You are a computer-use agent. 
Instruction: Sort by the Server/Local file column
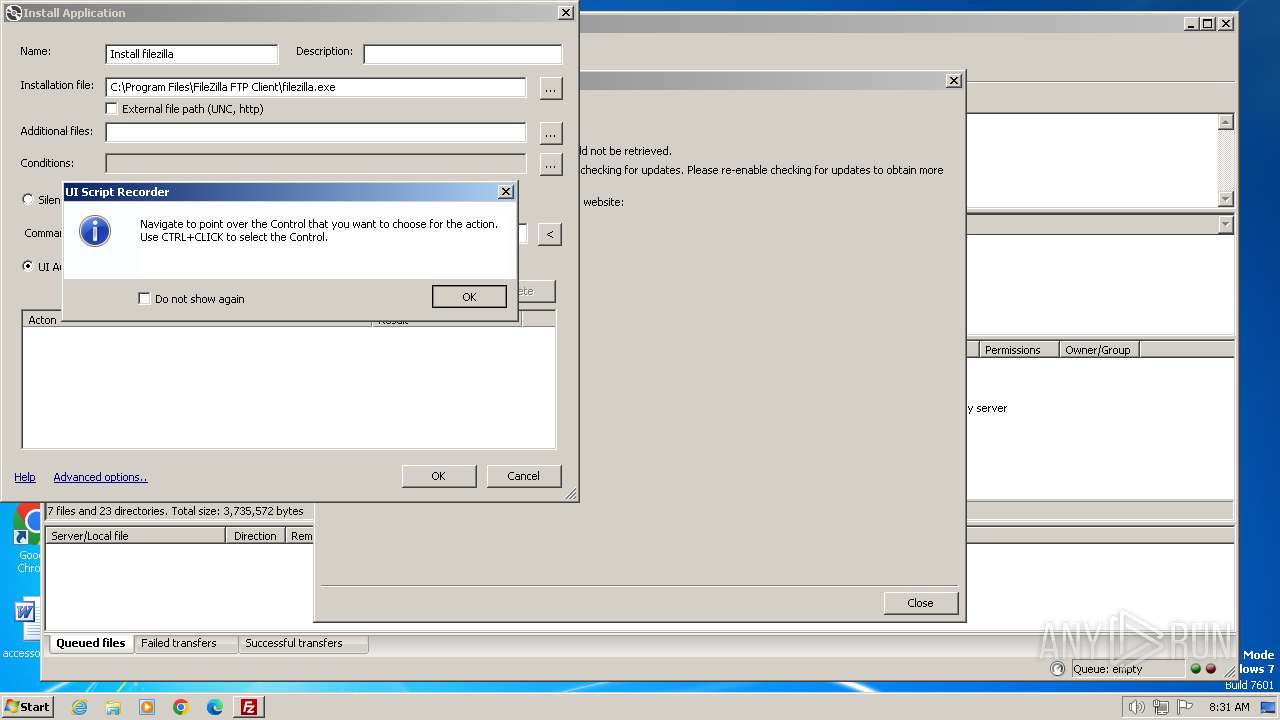coord(135,536)
